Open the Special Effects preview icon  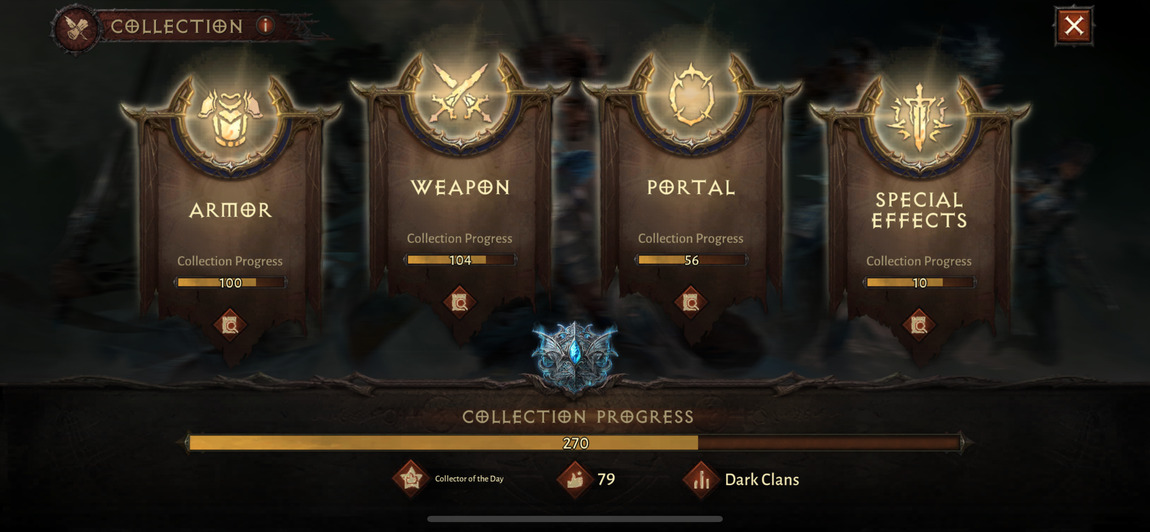point(919,324)
